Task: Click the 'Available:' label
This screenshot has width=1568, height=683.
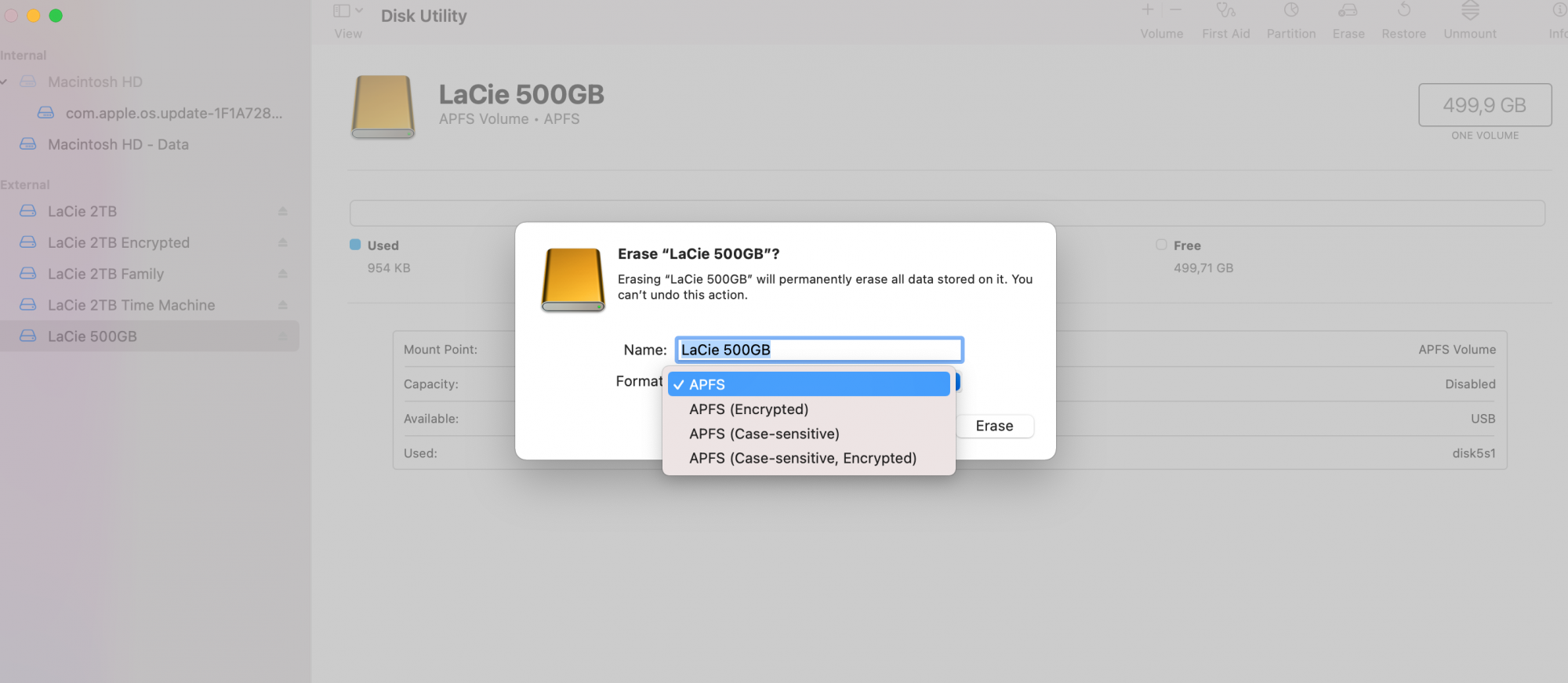Action: pyautogui.click(x=431, y=419)
